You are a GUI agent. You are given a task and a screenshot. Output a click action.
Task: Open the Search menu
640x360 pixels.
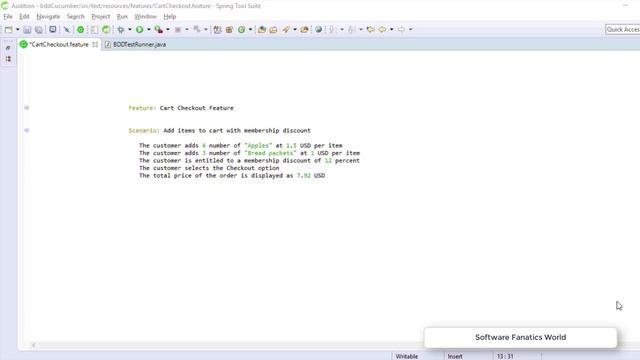point(76,17)
